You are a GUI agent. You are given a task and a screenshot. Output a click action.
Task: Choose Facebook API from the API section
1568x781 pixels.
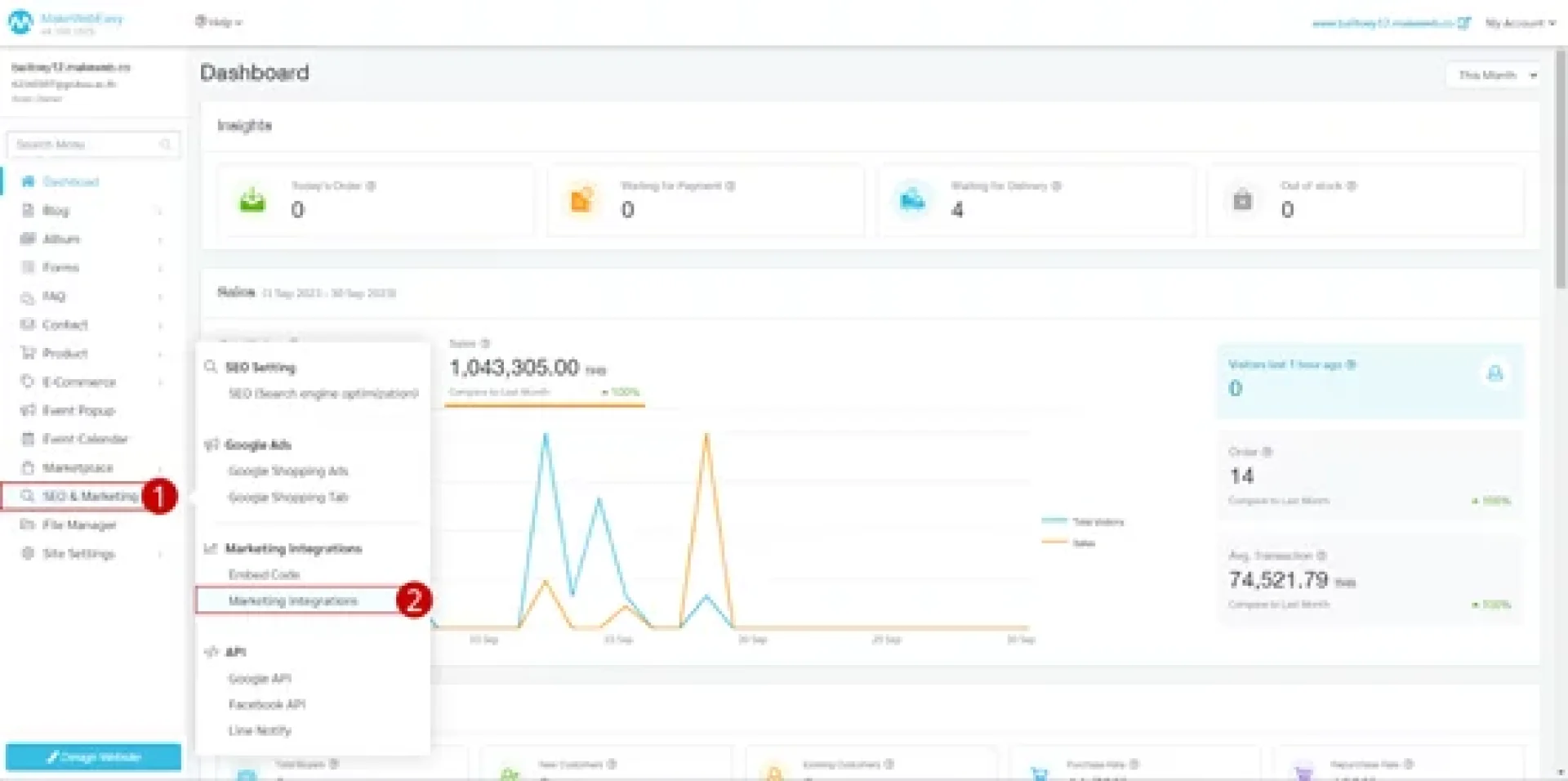pos(266,704)
